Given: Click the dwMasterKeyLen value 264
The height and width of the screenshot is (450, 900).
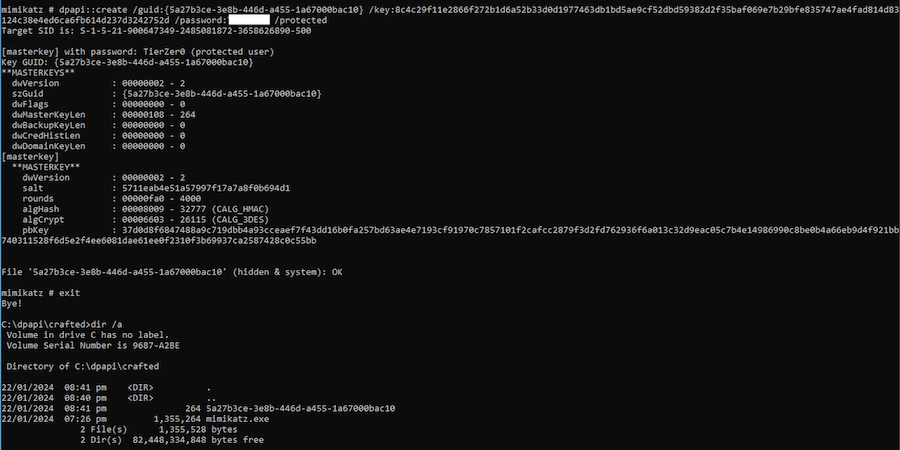Looking at the screenshot, I should pos(188,114).
